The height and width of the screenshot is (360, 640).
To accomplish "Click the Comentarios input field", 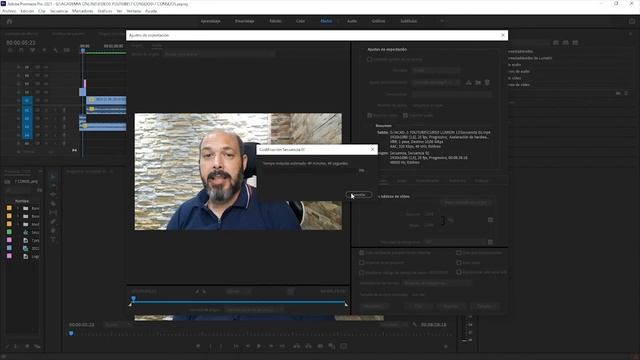I will click(451, 94).
